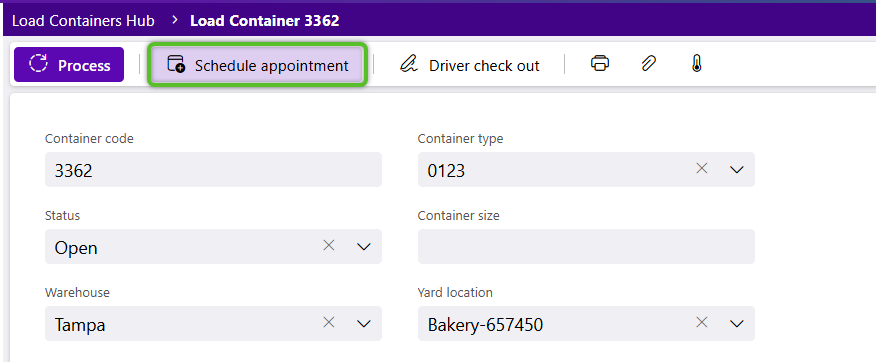Screen dimensions: 876x362
Task: Expand the Container type dropdown
Action: coord(737,169)
